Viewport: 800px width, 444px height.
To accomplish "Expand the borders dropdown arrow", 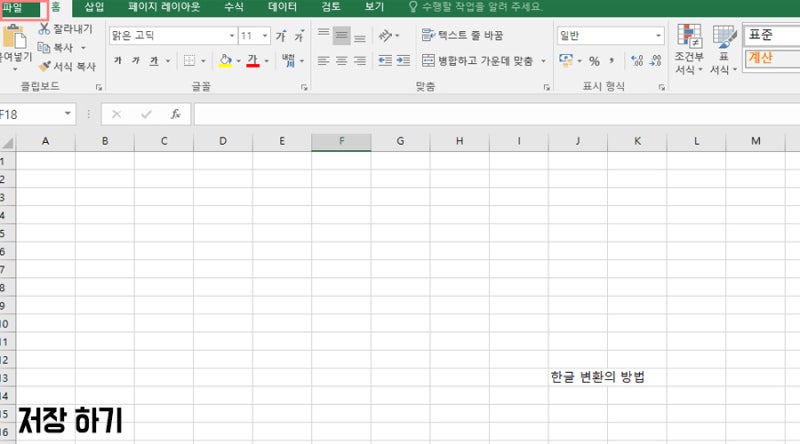I will click(x=203, y=61).
